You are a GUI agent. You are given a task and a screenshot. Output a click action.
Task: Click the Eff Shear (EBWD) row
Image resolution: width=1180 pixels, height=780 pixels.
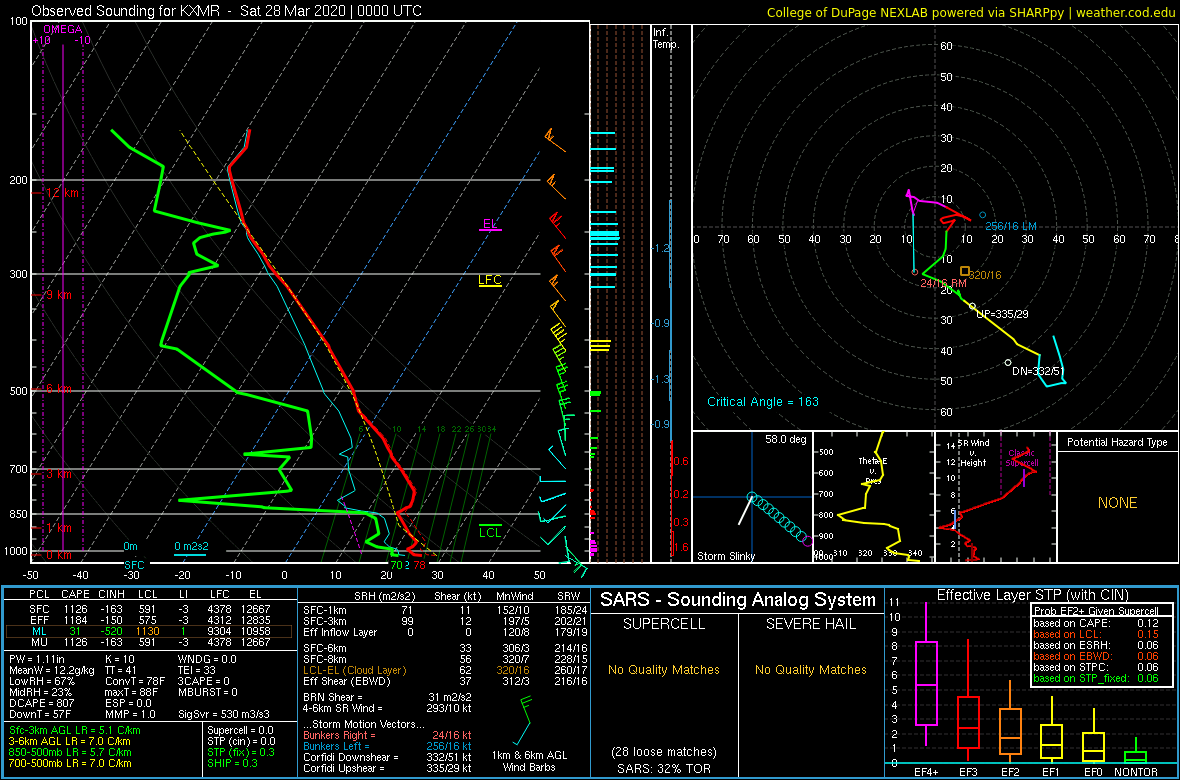442,681
